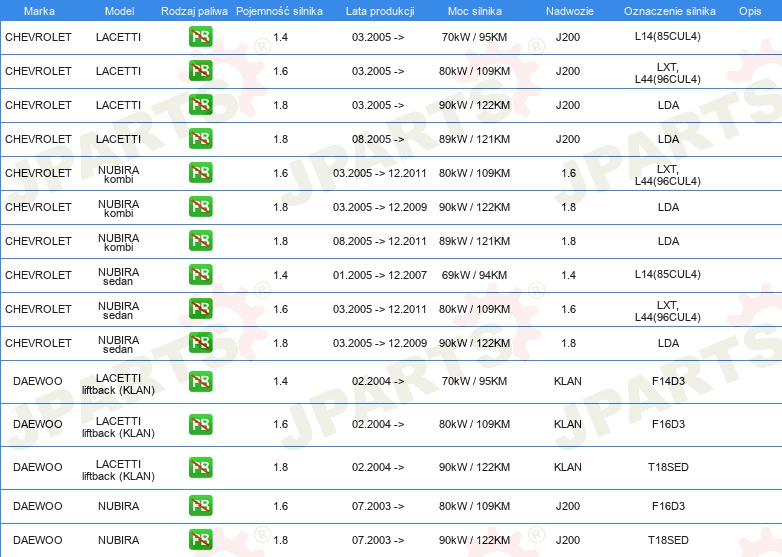Select 03.2005 -> 12.2009 in Nubira sedan row
This screenshot has height=557, width=782.
coord(380,343)
